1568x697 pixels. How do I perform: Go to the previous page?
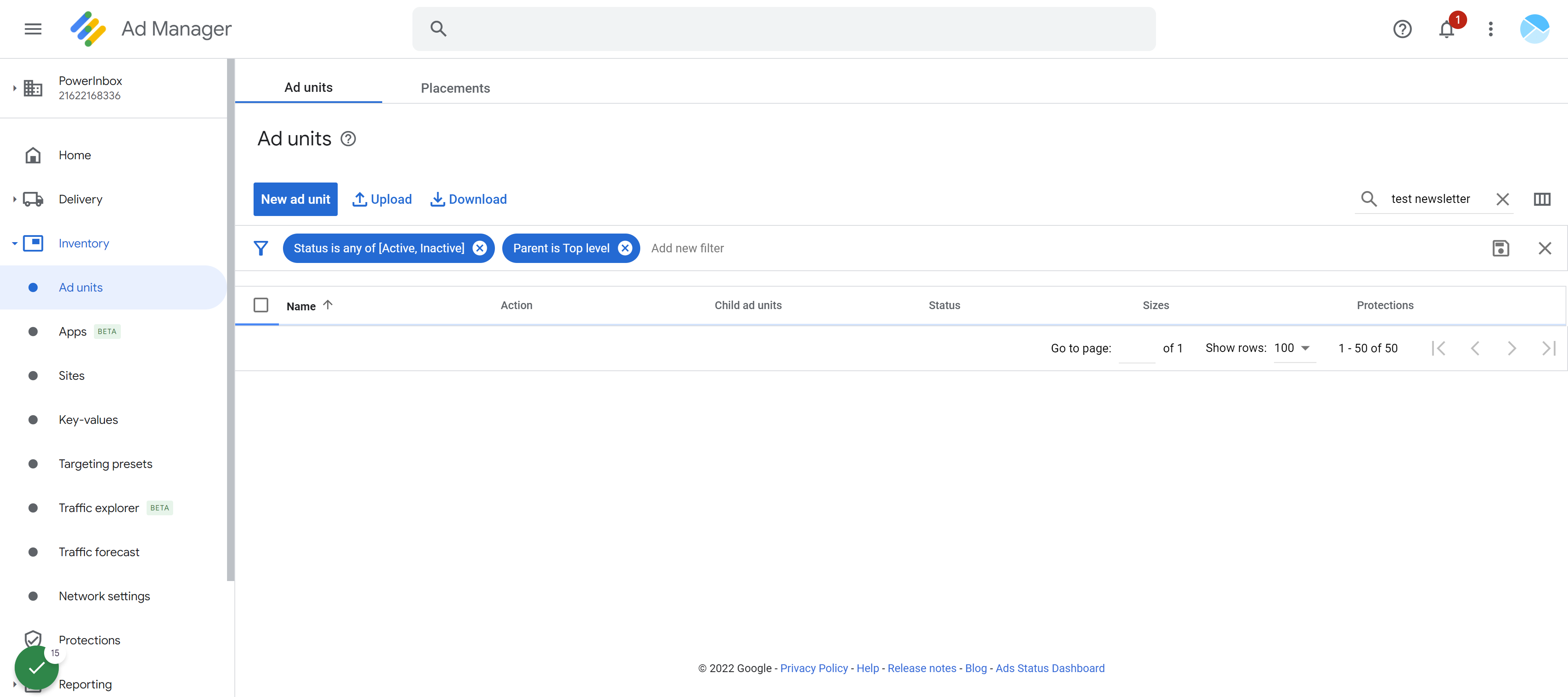click(x=1475, y=348)
